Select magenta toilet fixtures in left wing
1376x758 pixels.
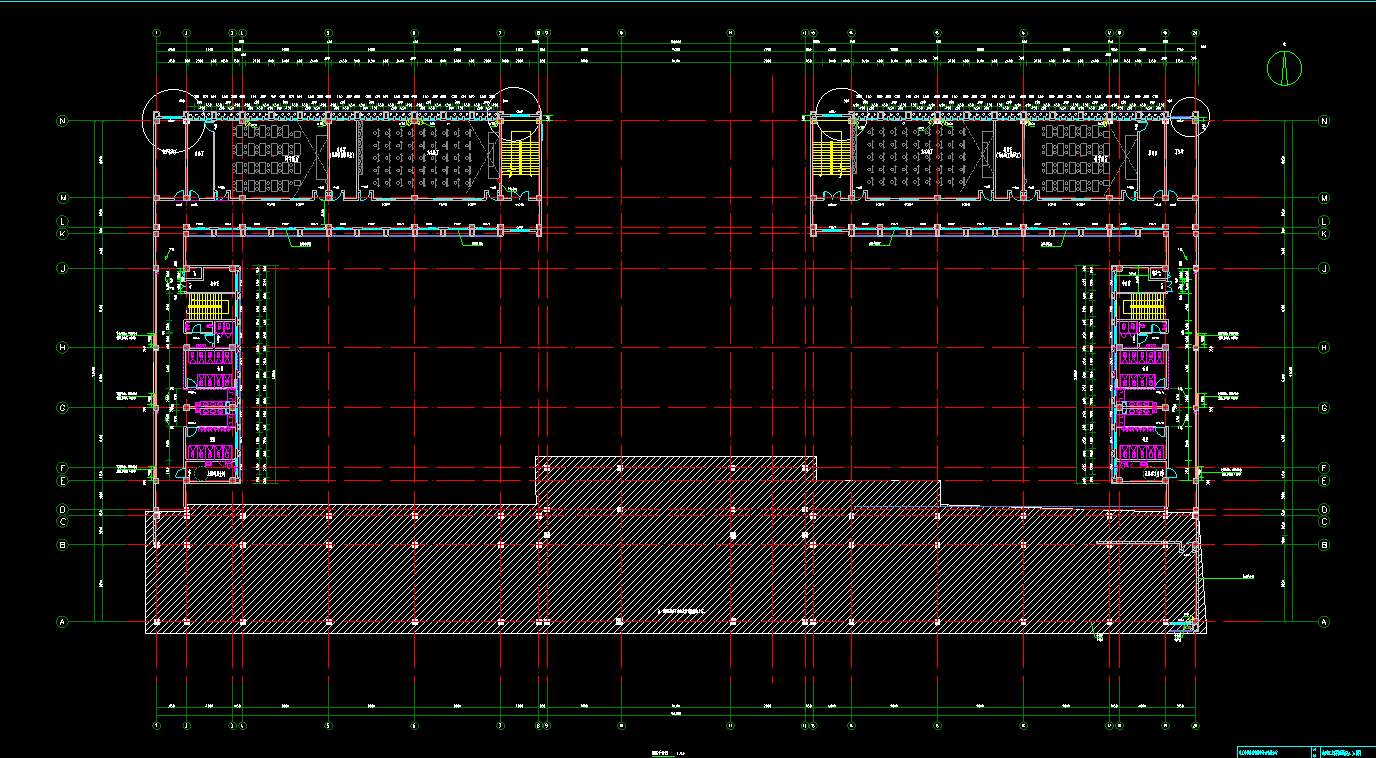[213, 380]
